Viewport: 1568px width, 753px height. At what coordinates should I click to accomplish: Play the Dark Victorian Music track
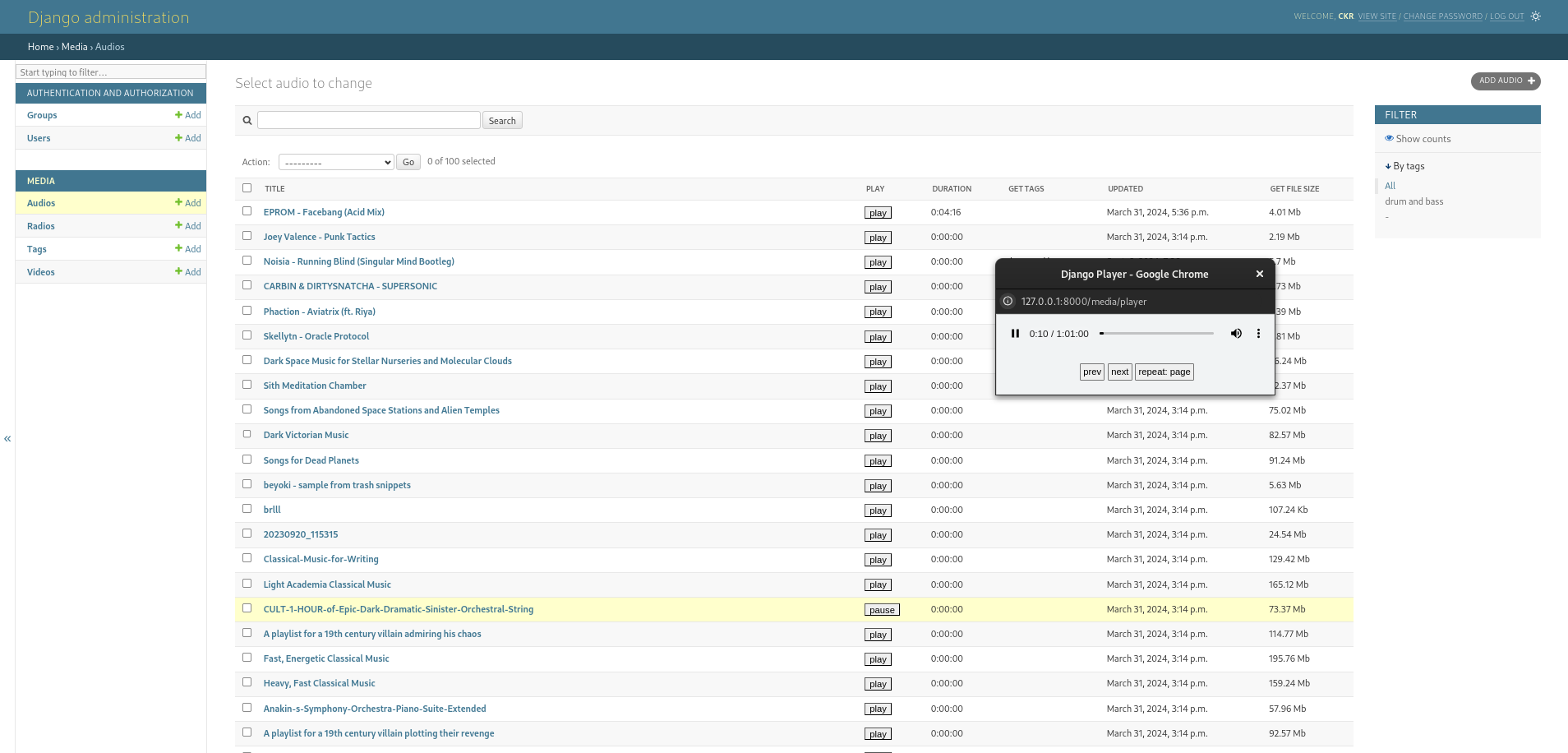878,436
